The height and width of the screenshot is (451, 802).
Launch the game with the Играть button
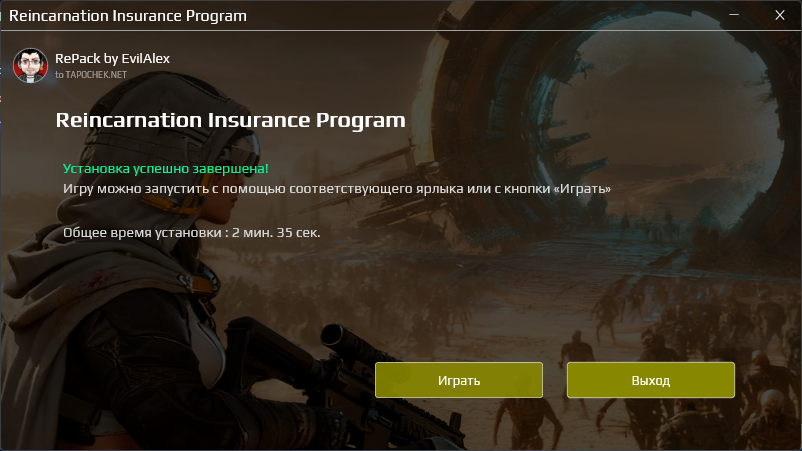click(x=459, y=380)
